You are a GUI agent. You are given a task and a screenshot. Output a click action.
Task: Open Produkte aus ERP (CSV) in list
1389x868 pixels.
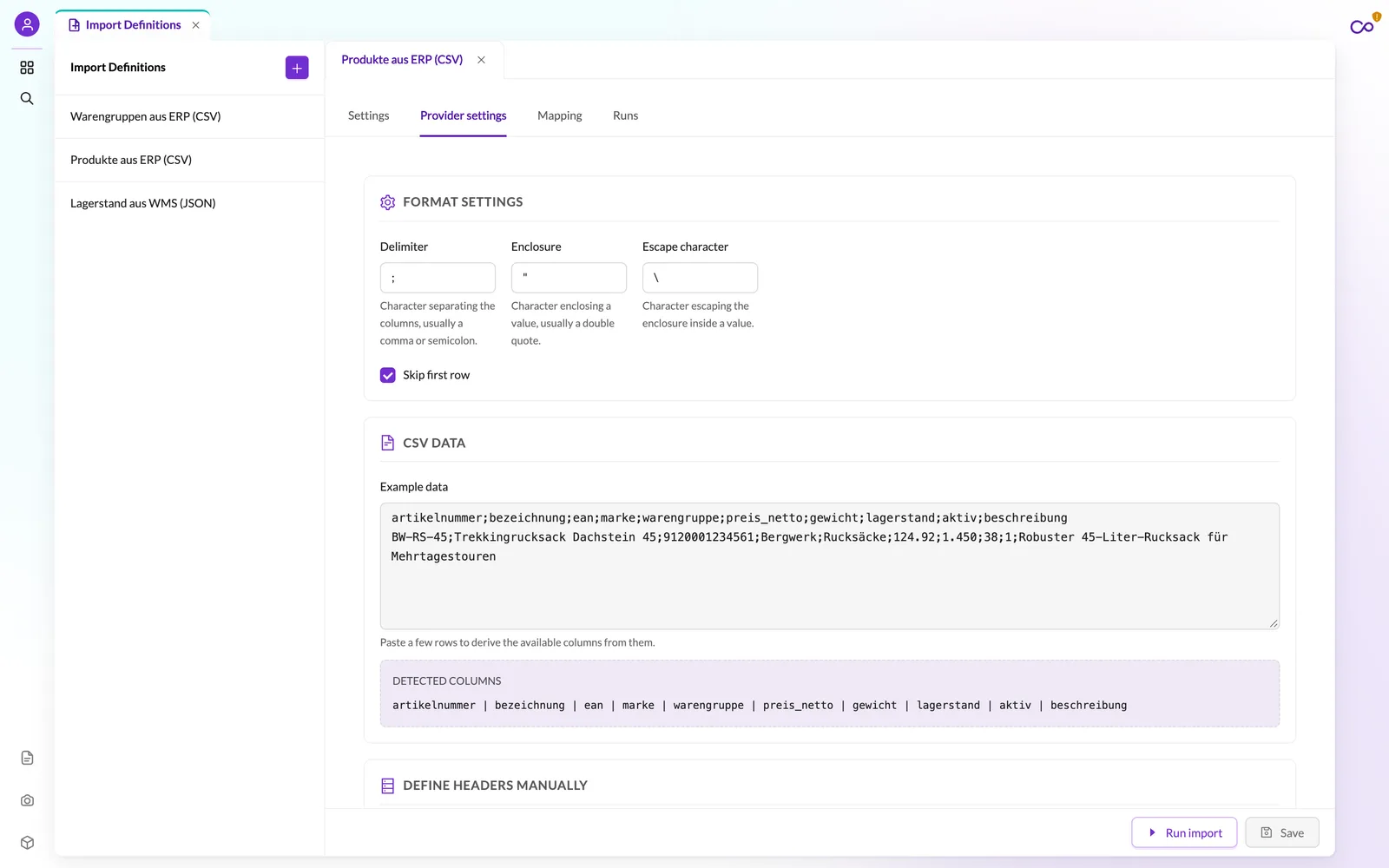tap(189, 160)
